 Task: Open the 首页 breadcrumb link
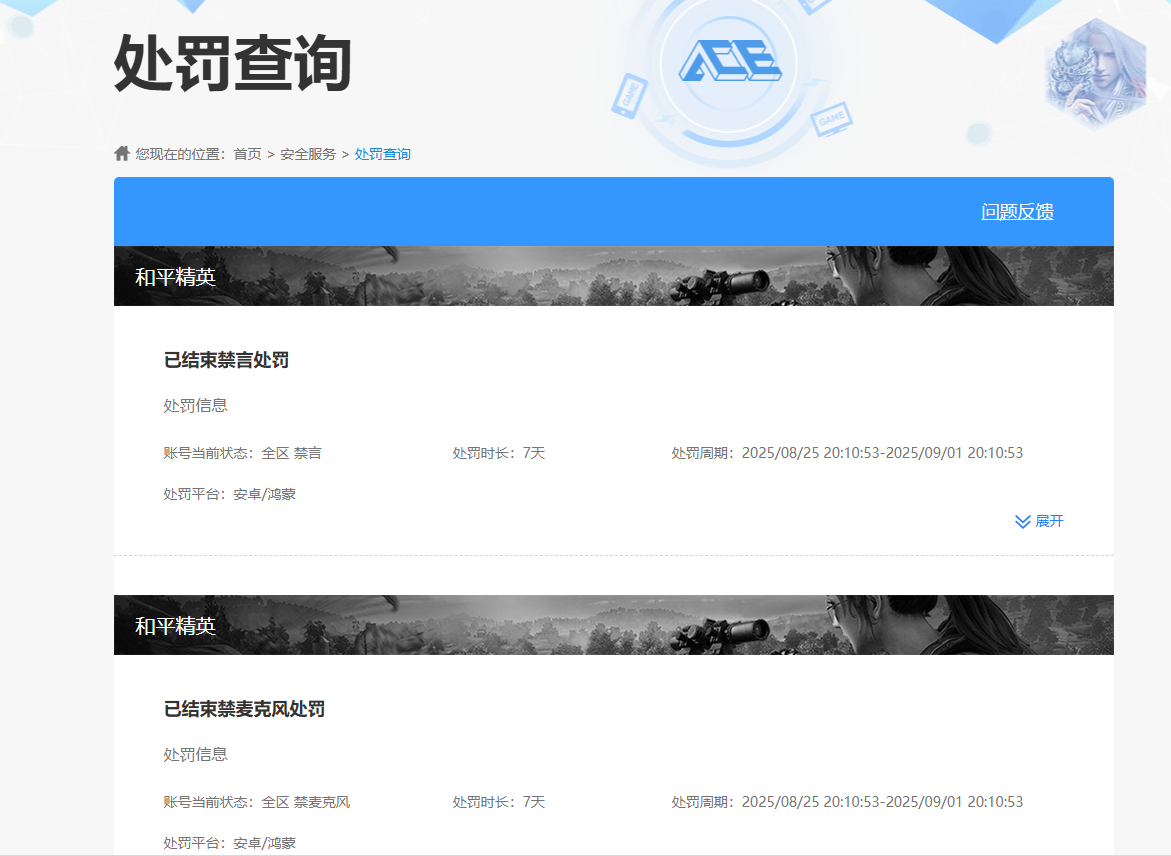click(247, 154)
